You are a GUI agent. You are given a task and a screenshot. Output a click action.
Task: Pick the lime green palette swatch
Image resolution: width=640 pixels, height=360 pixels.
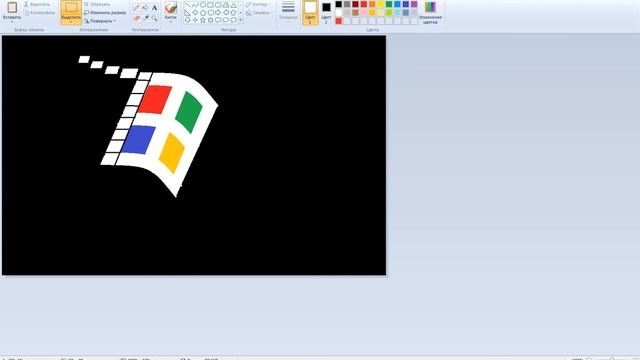point(389,13)
